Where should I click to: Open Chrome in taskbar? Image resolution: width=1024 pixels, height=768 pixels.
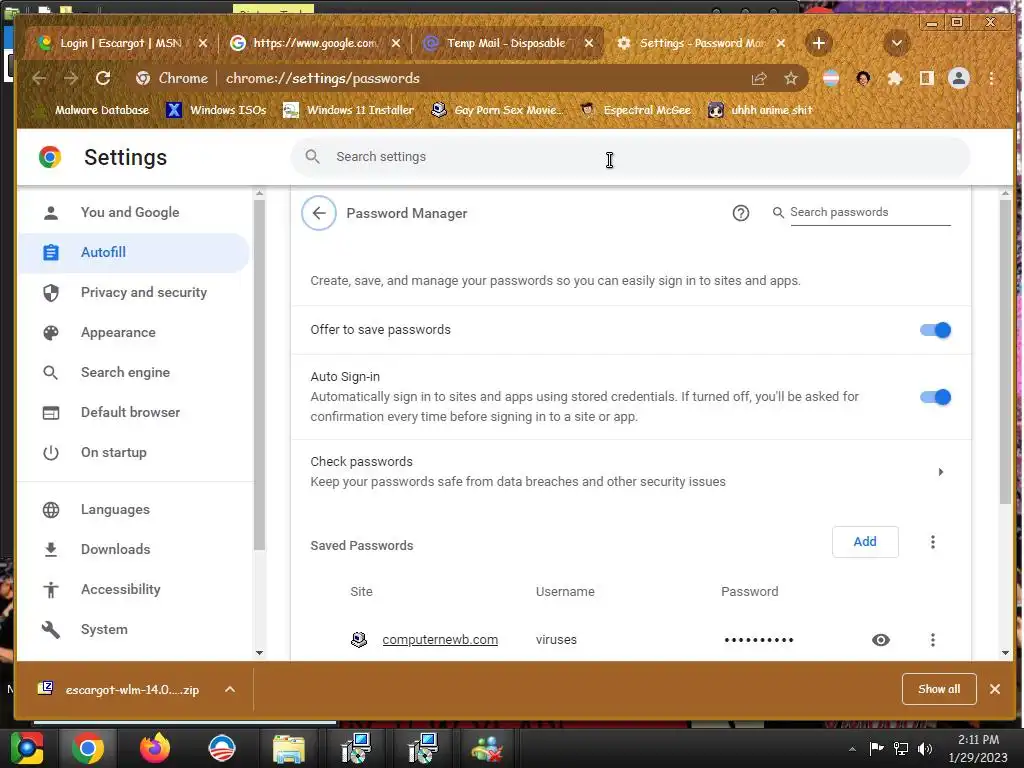(x=88, y=748)
